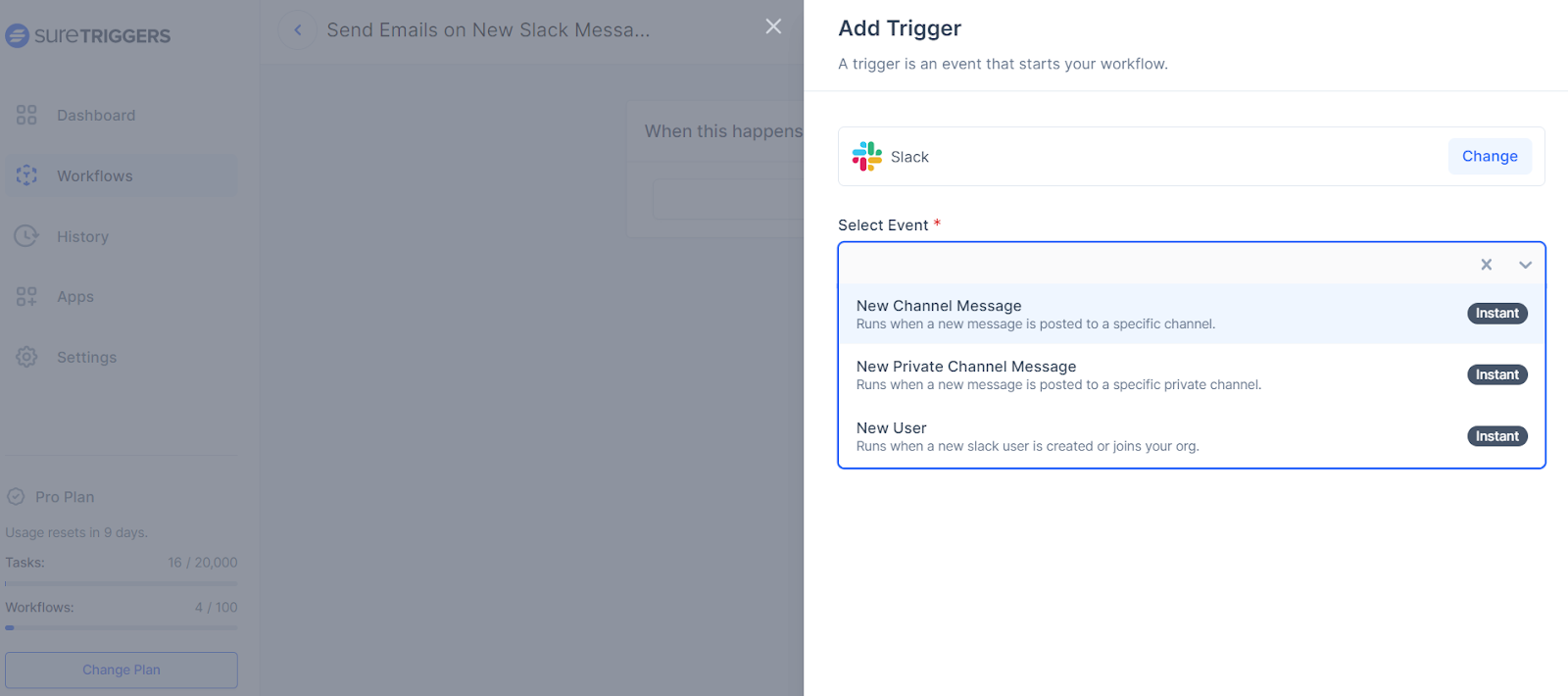The image size is (1568, 696).
Task: Open Dashboard from the sidebar
Action: 122,116
